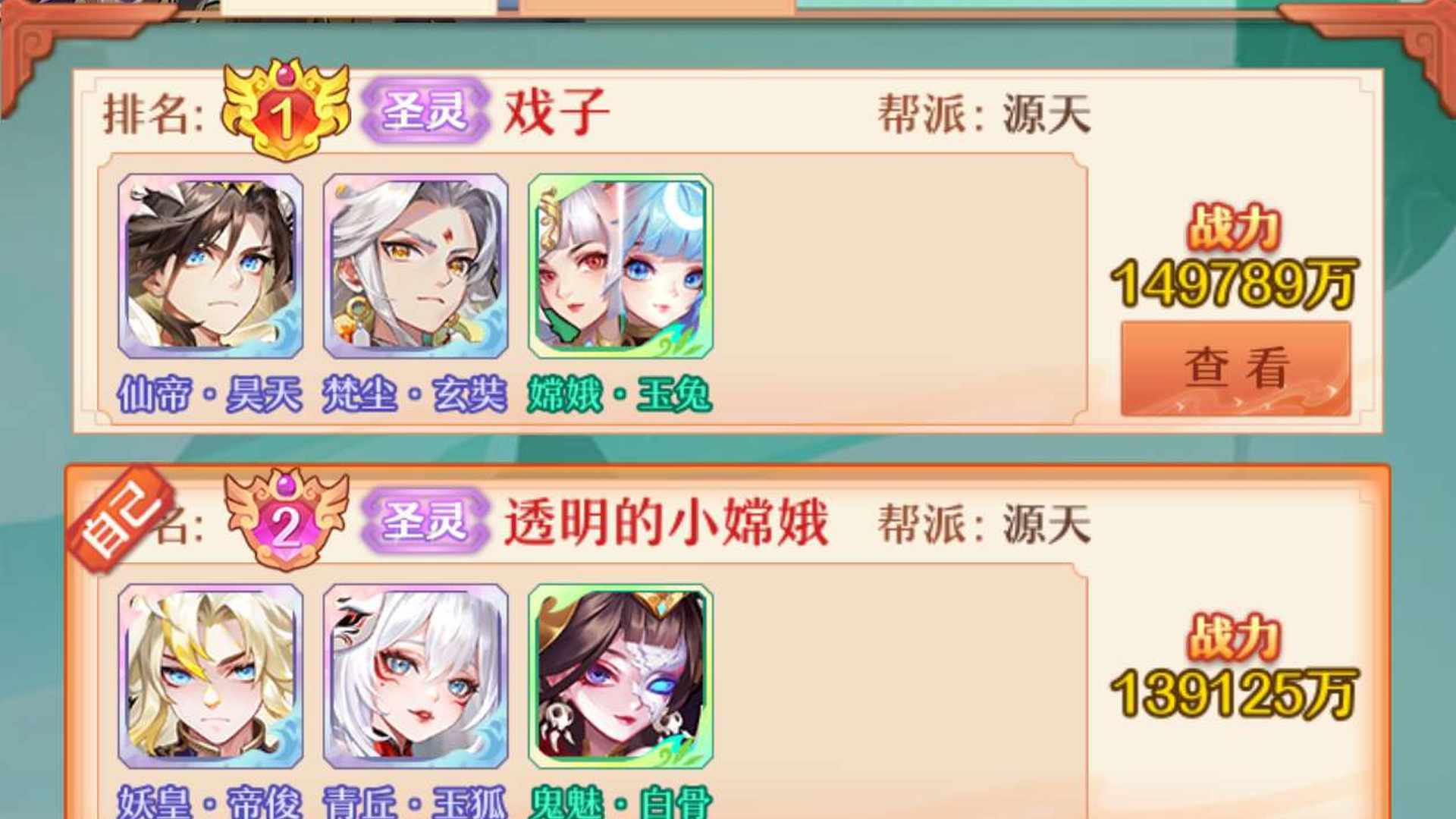Image resolution: width=1456 pixels, height=819 pixels.
Task: Click the 查看 button for rank 1
Action: tap(1235, 369)
